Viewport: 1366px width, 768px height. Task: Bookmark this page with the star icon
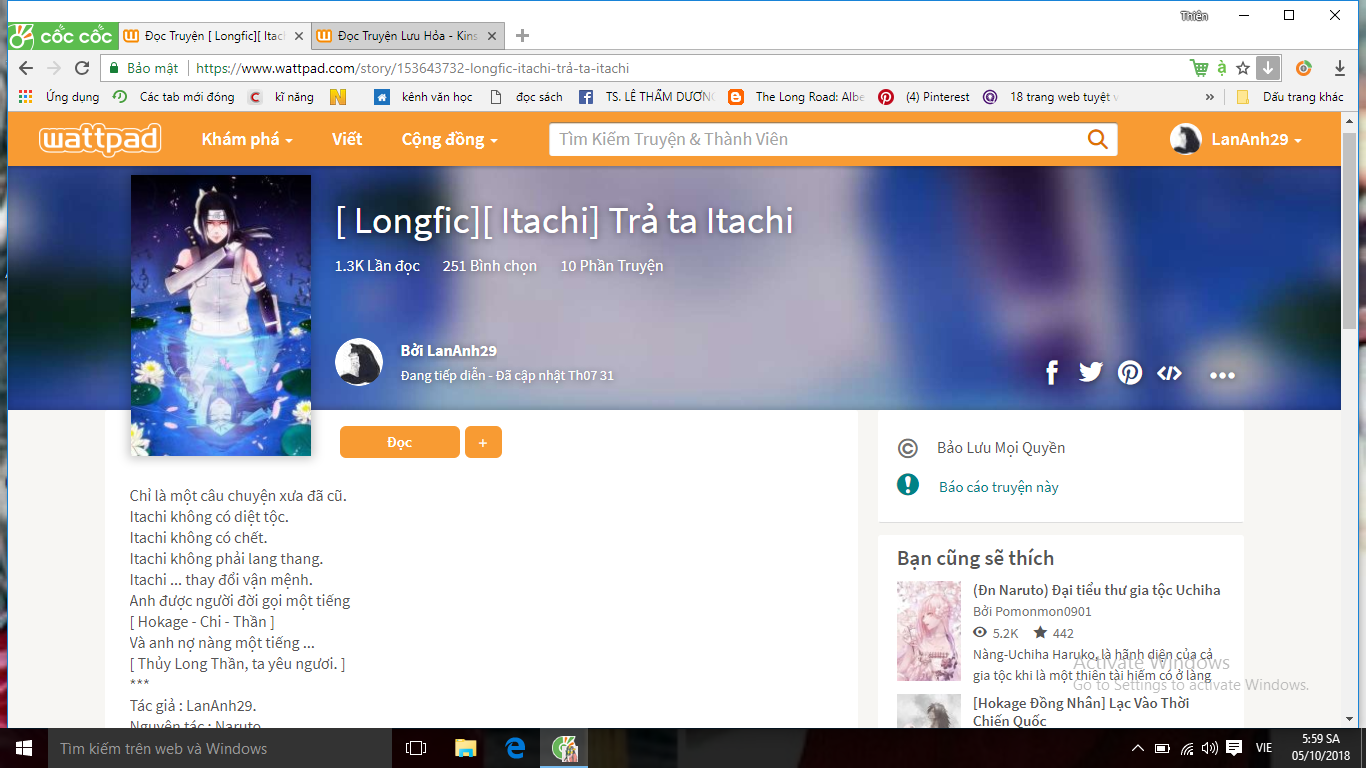coord(1243,68)
